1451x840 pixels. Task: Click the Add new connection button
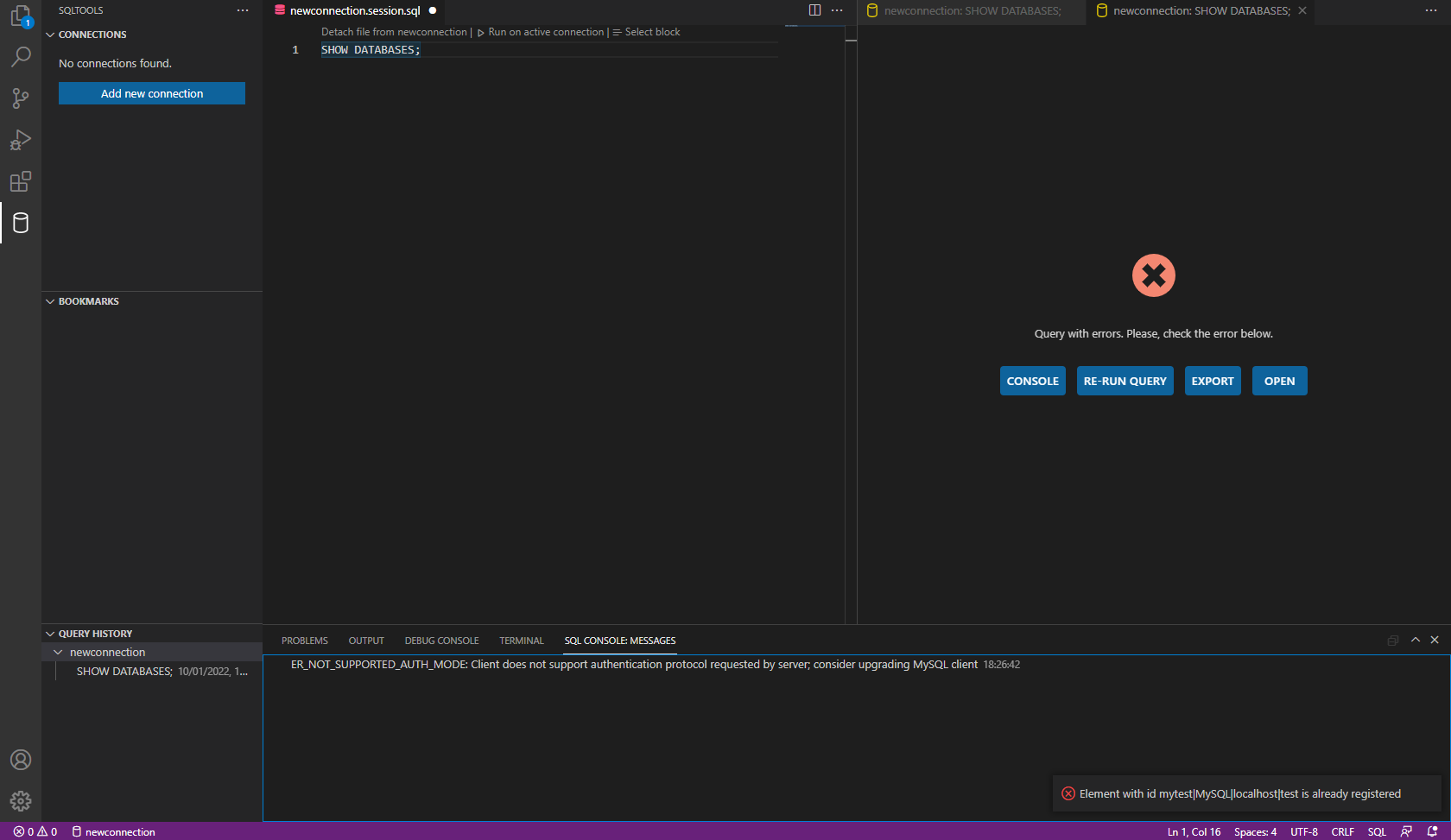point(152,93)
